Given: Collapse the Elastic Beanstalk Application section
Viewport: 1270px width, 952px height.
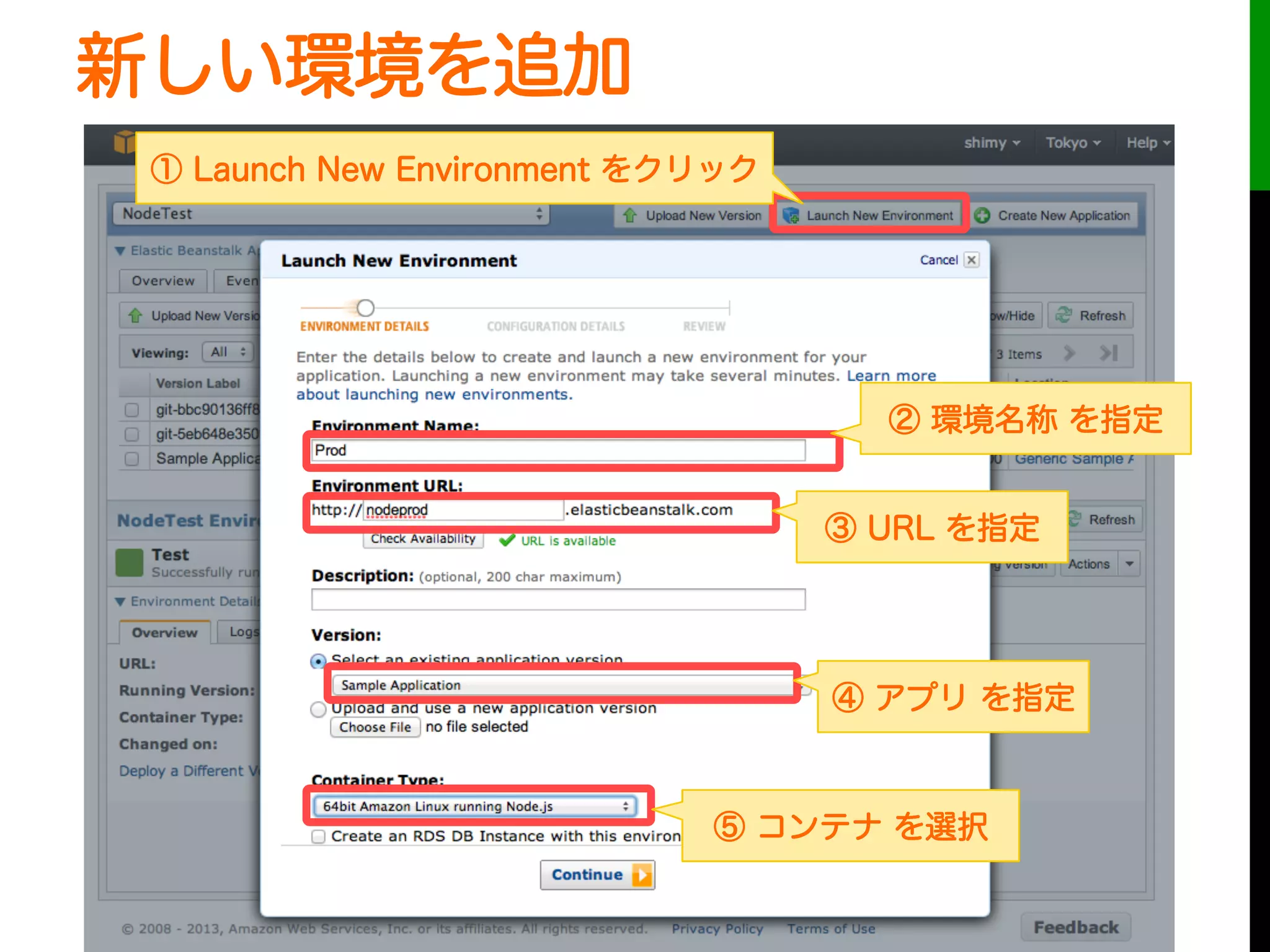Looking at the screenshot, I should [120, 251].
